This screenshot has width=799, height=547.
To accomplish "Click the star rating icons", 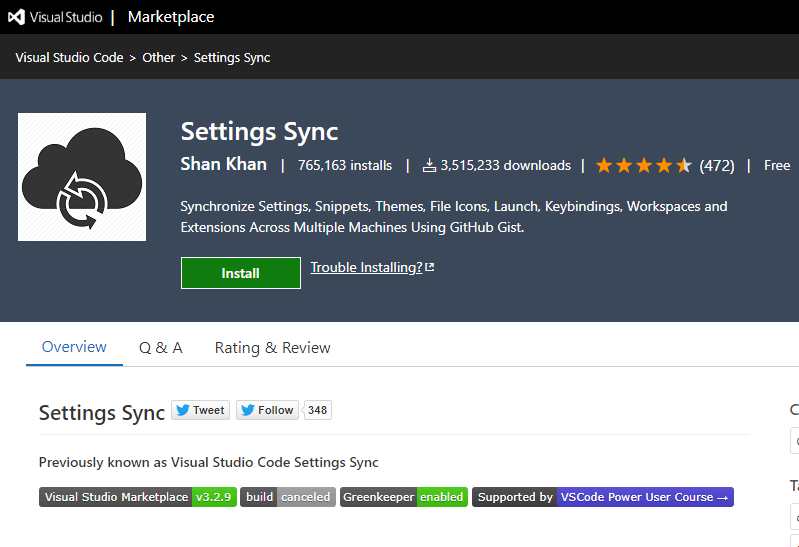I will (644, 165).
